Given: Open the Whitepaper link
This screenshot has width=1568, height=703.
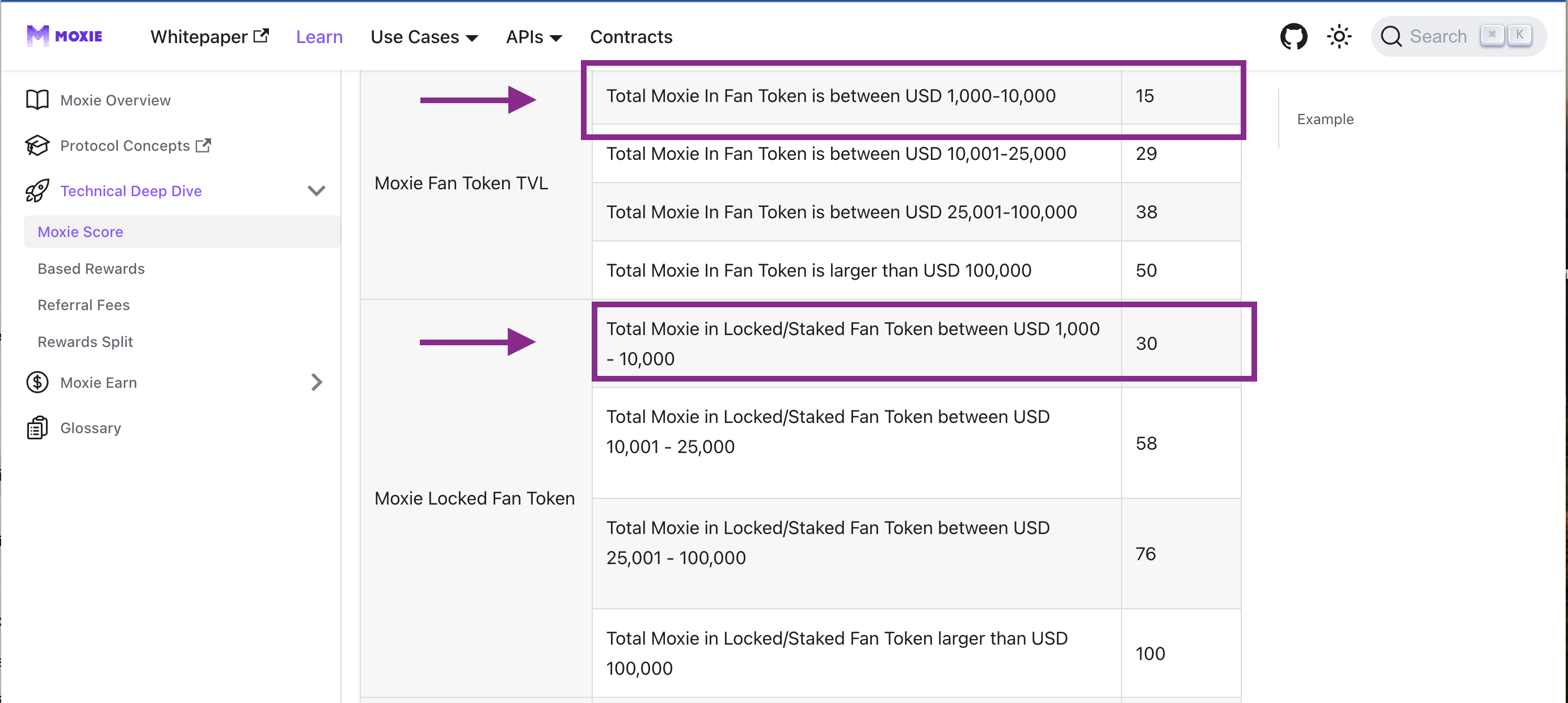Looking at the screenshot, I should [x=209, y=37].
